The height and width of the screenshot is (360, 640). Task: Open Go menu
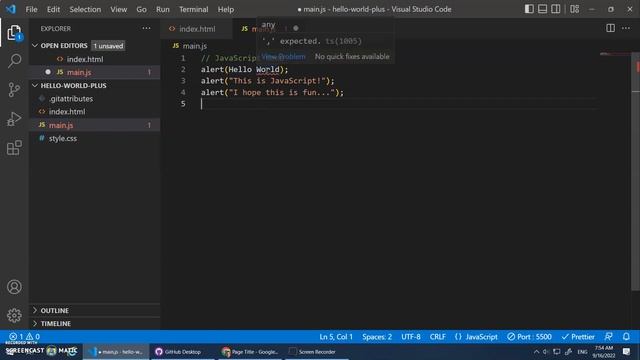141,9
